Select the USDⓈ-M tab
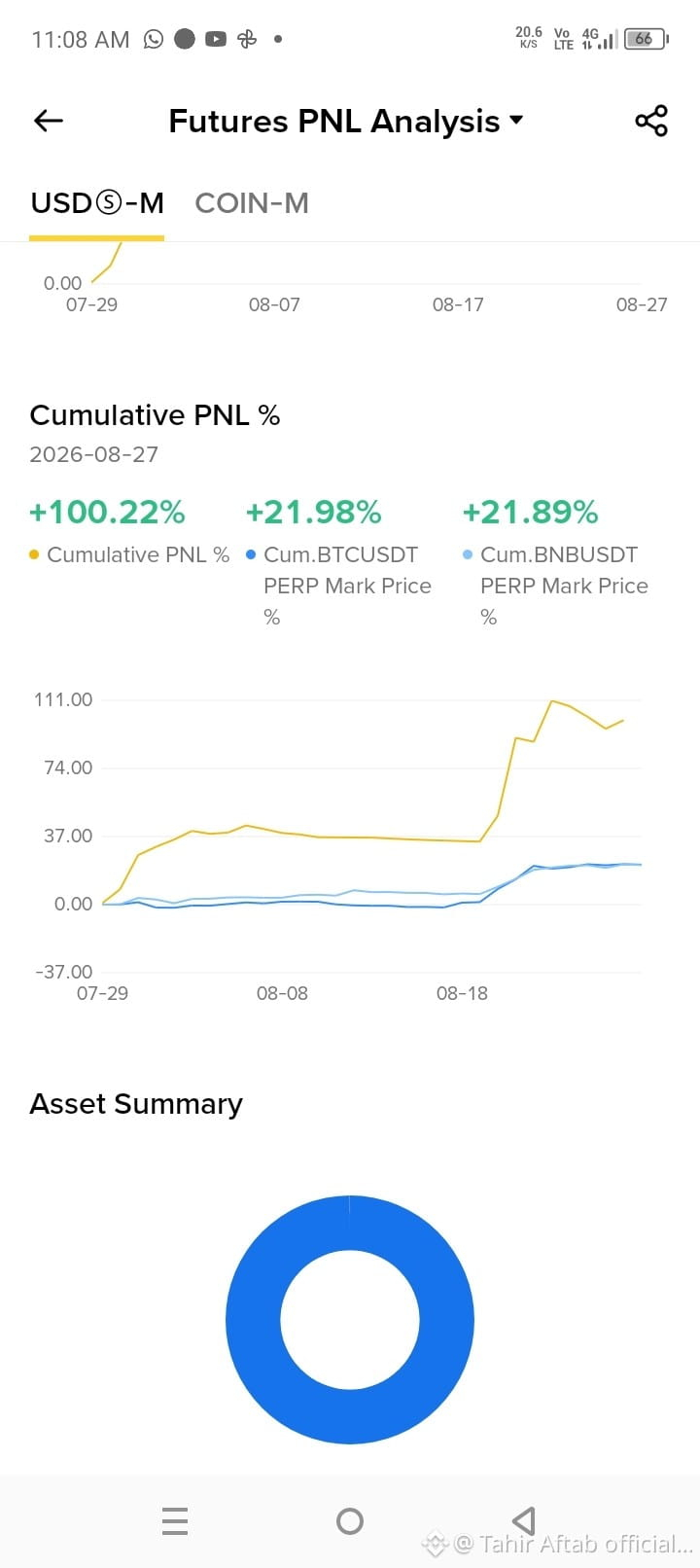The width and height of the screenshot is (700, 1568). pyautogui.click(x=97, y=202)
